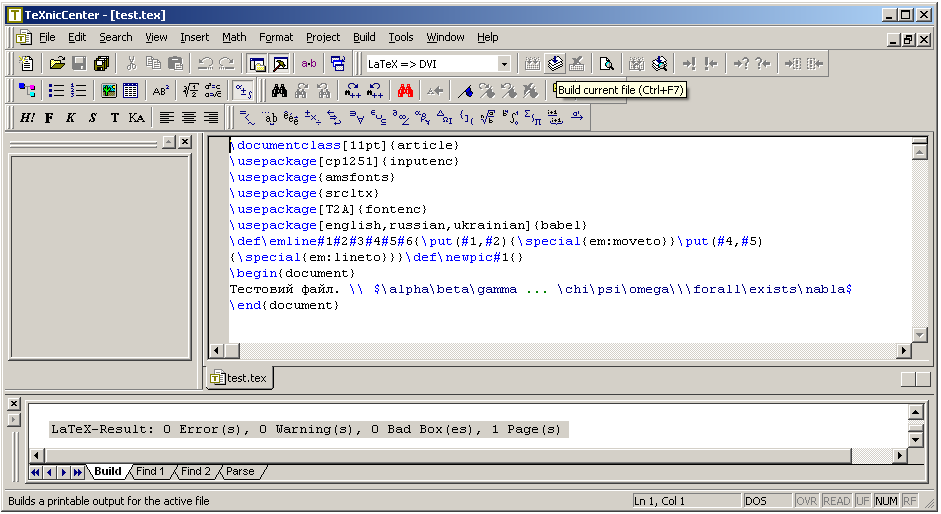This screenshot has width=941, height=514.
Task: Click the Build current file icon
Action: point(555,64)
